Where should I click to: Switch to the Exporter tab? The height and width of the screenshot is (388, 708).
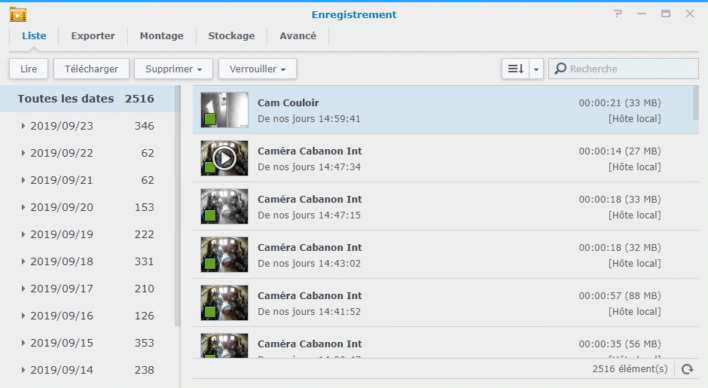pos(93,36)
